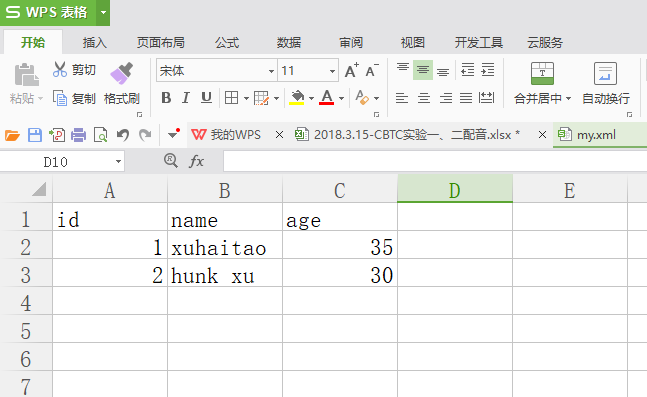647x397 pixels.
Task: Close the 2018.3.15-CBTC xlsx tab
Action: [542, 135]
